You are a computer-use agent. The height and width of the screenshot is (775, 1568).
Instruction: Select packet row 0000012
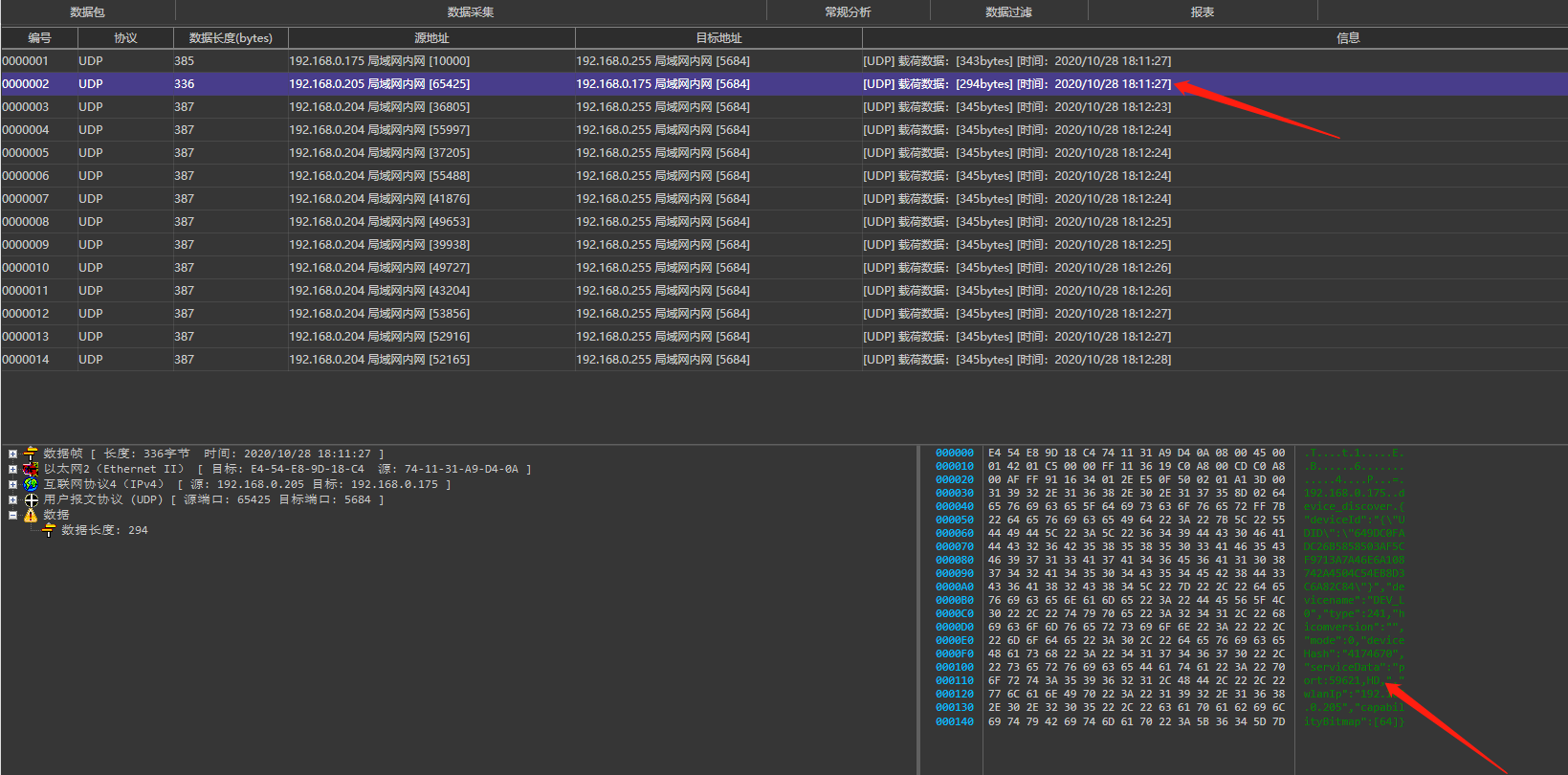coord(784,314)
